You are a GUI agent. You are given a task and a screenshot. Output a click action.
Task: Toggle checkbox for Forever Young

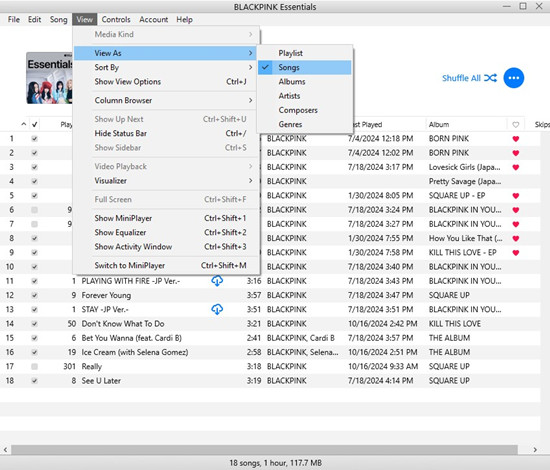coord(34,295)
